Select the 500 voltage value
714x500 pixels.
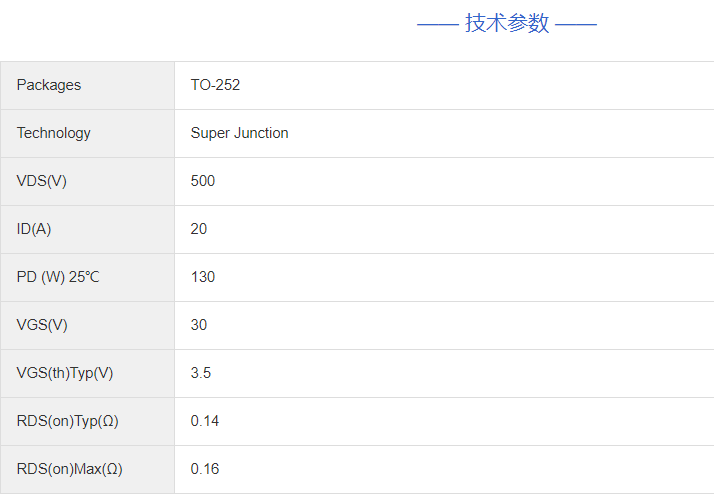(203, 181)
